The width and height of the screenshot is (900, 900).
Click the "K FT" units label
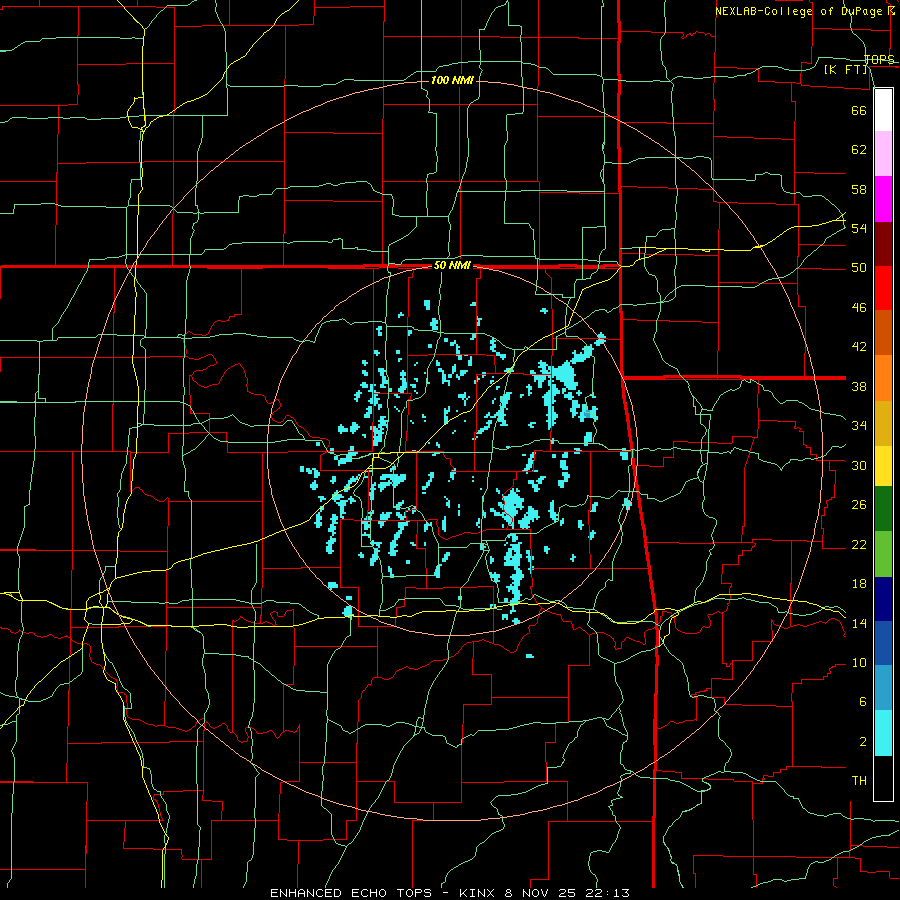846,69
